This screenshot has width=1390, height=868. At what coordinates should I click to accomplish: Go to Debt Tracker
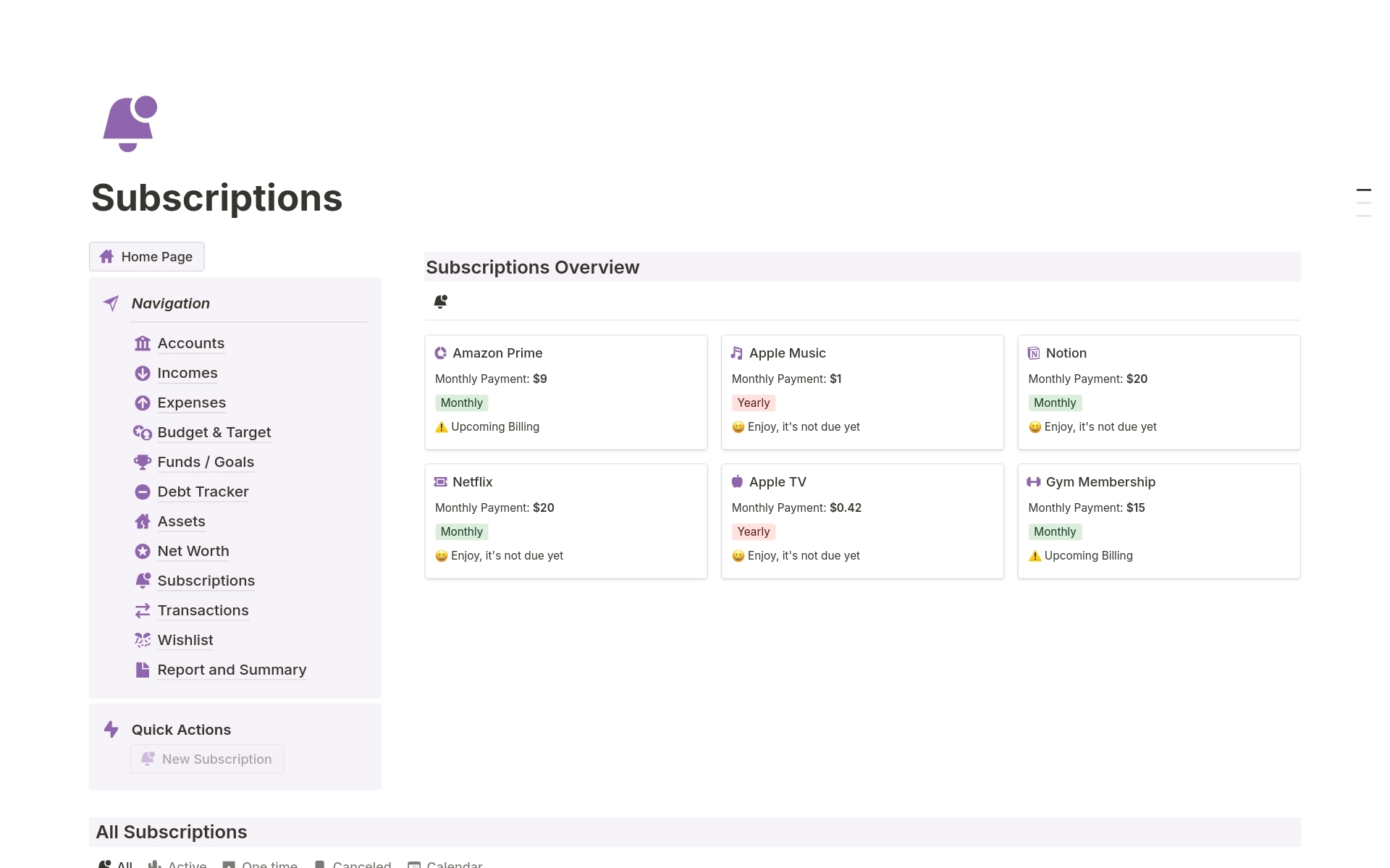(x=203, y=492)
